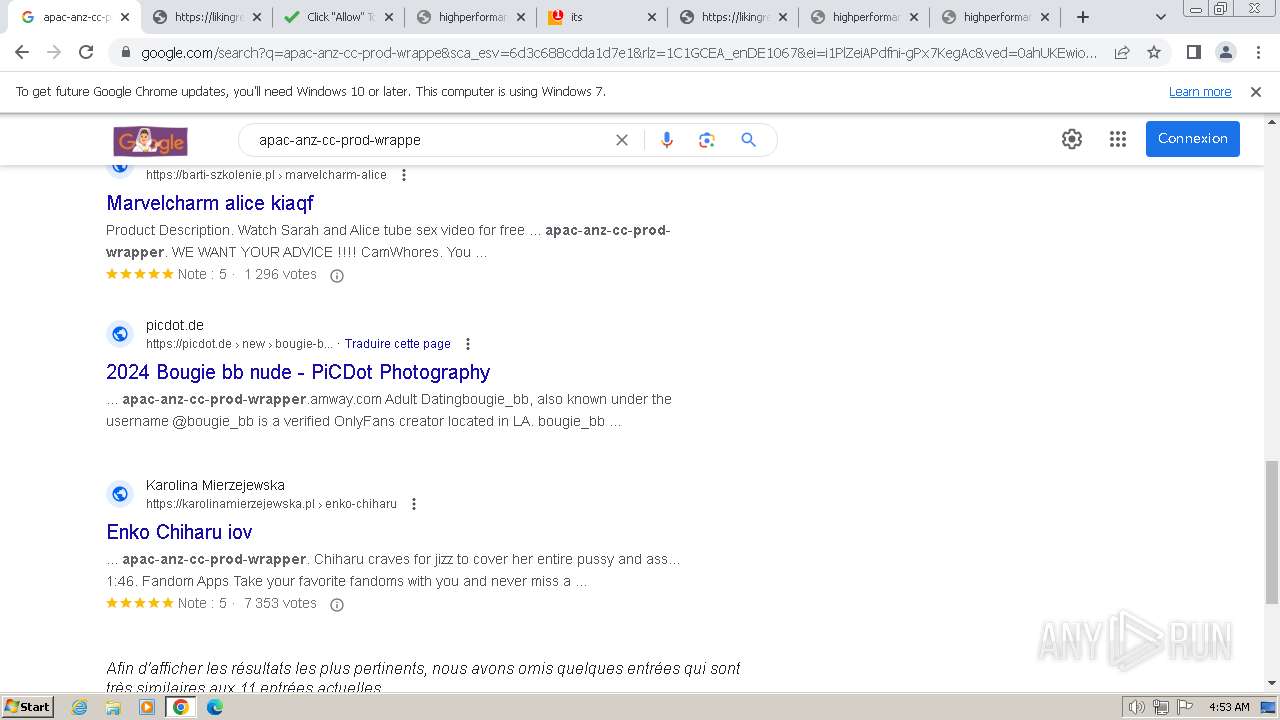This screenshot has width=1280, height=720.
Task: Click the volume speaker tray icon
Action: [1137, 707]
